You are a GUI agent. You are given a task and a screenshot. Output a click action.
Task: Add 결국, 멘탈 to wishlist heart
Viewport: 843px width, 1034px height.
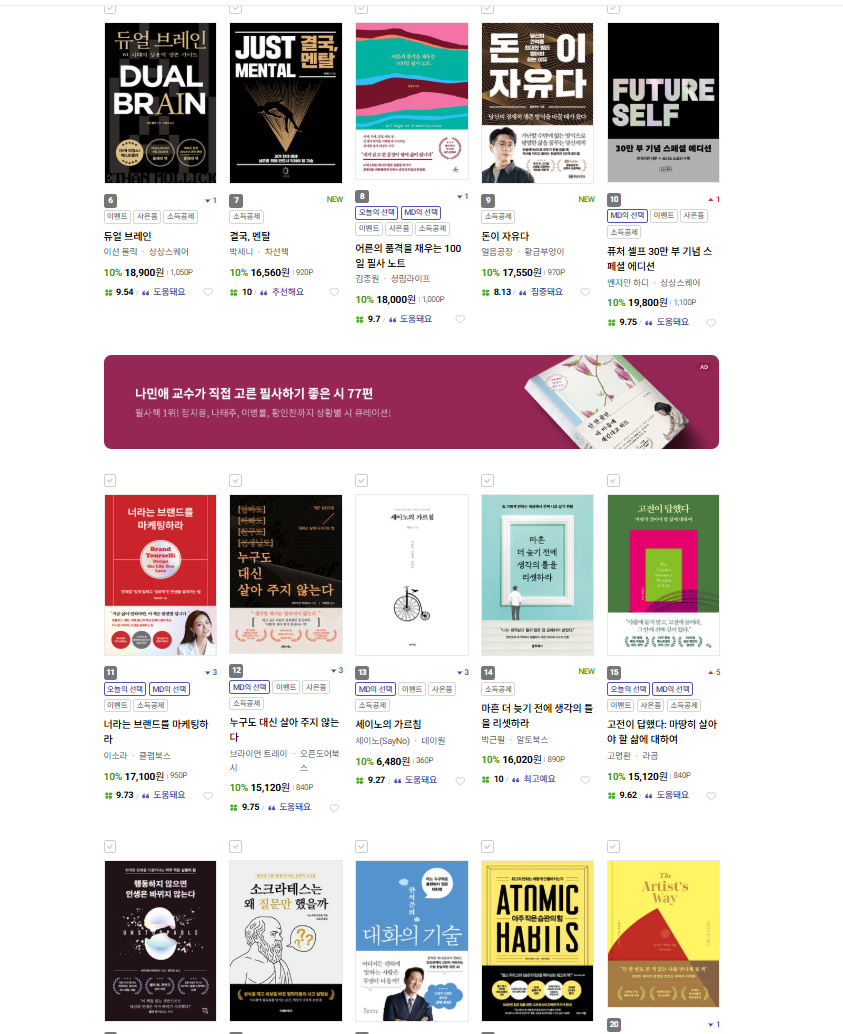pyautogui.click(x=334, y=292)
